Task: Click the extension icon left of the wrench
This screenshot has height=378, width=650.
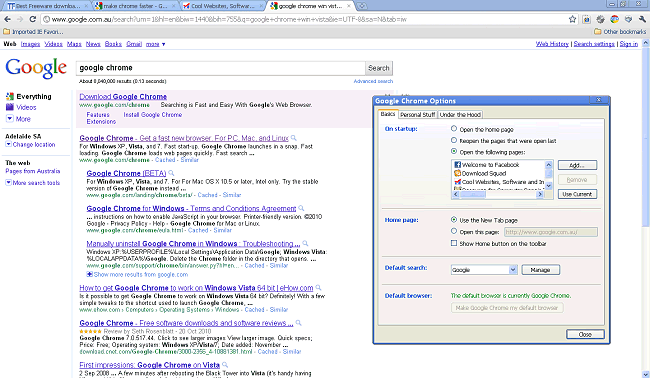Action: pos(628,19)
